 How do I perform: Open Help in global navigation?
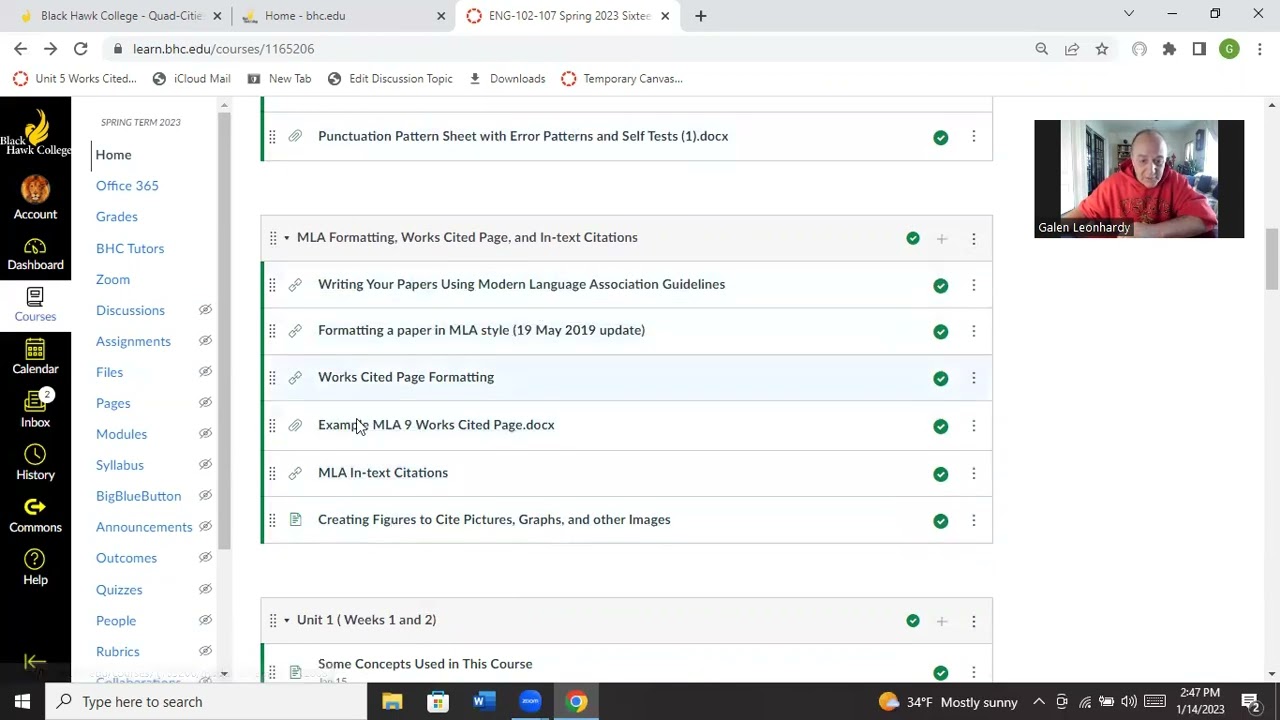point(35,567)
